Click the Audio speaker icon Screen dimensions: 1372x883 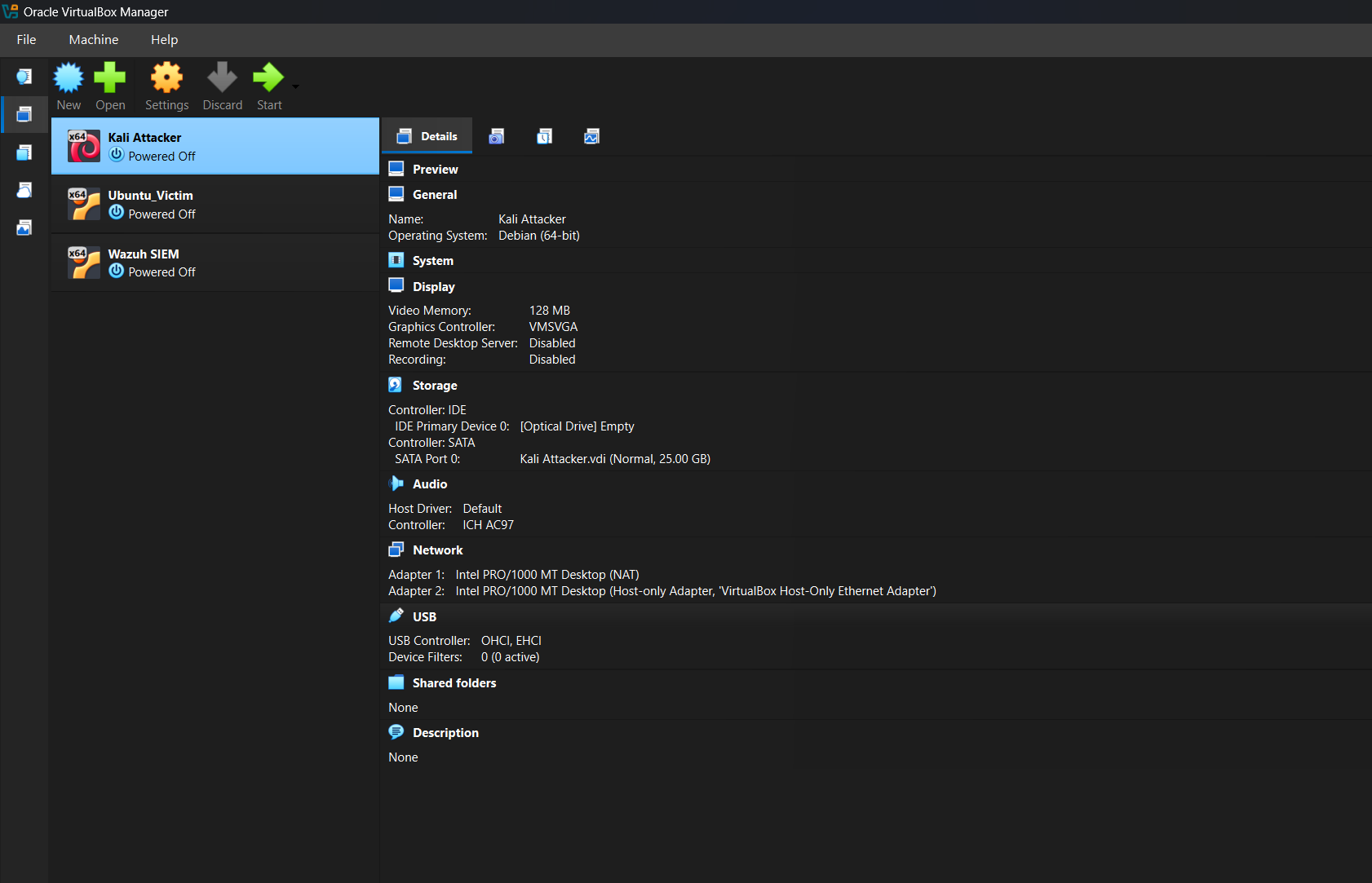pyautogui.click(x=396, y=483)
